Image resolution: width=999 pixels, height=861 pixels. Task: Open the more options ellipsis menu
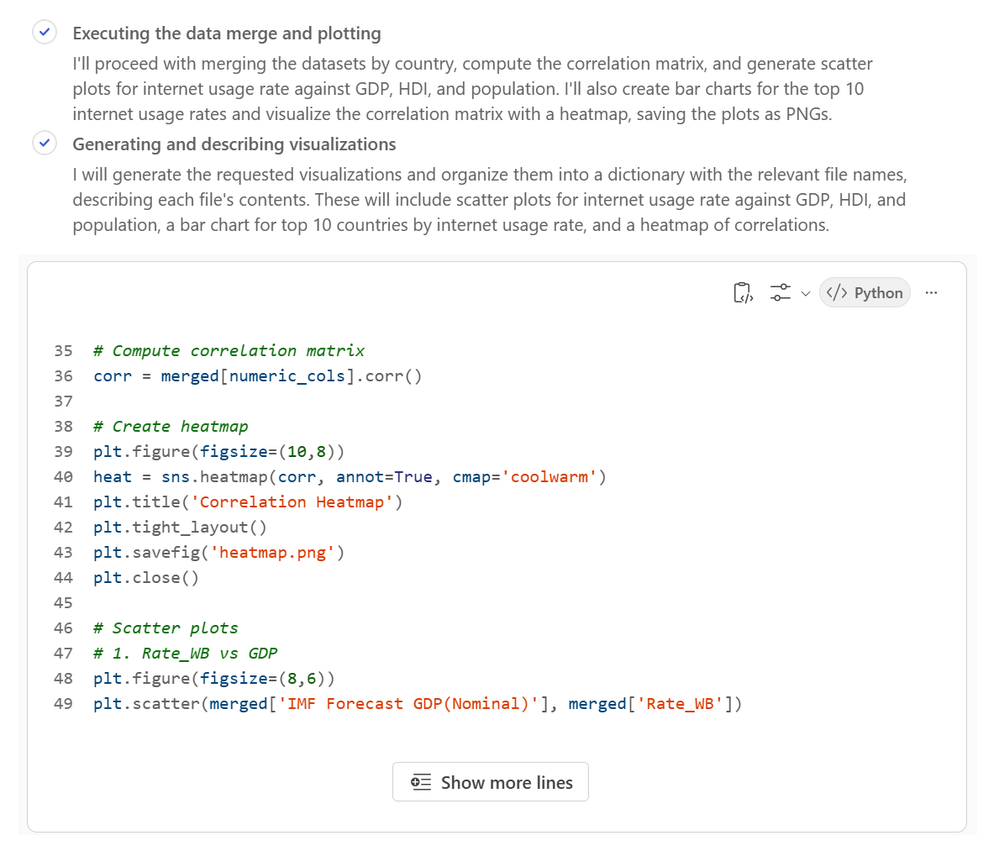(x=932, y=293)
